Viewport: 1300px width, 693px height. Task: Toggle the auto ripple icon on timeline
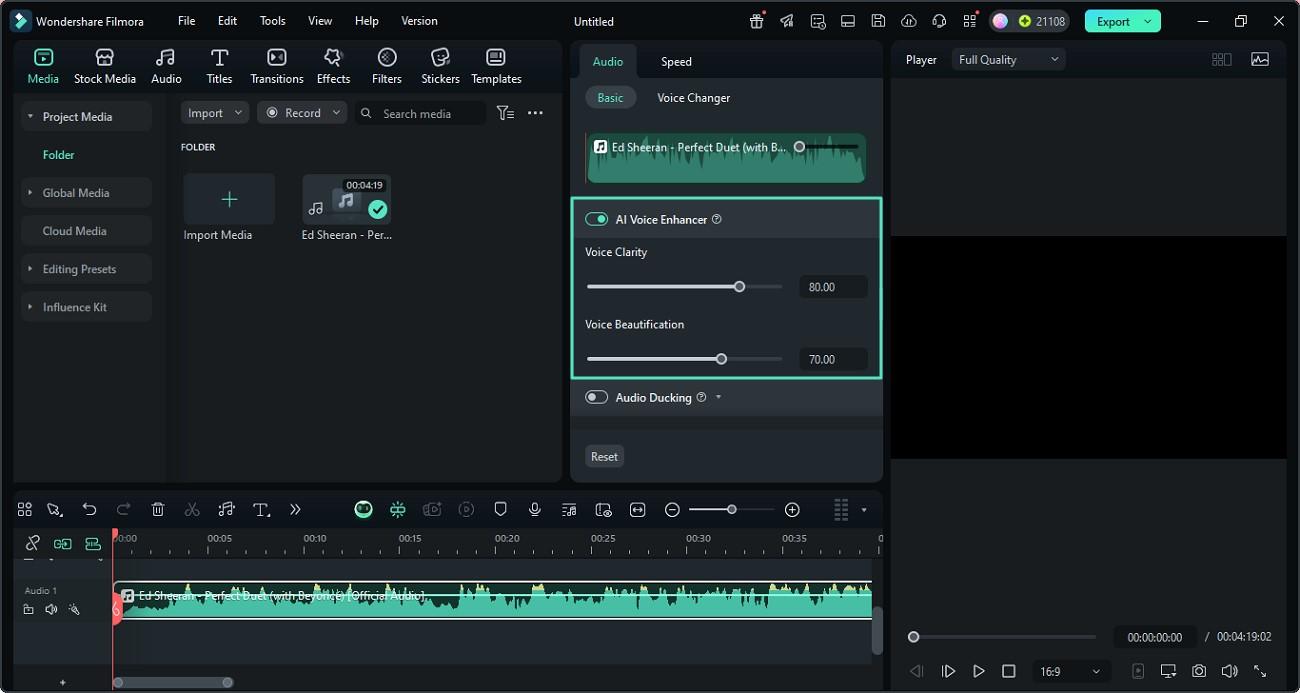[x=63, y=543]
